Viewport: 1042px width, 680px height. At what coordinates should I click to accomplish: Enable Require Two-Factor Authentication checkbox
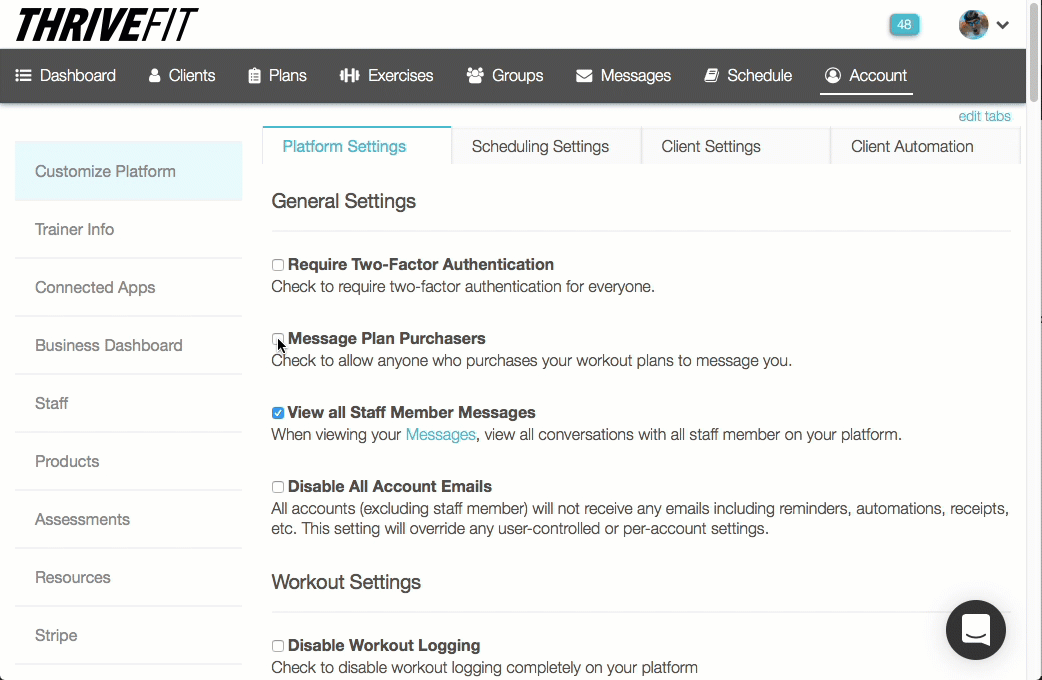(278, 265)
